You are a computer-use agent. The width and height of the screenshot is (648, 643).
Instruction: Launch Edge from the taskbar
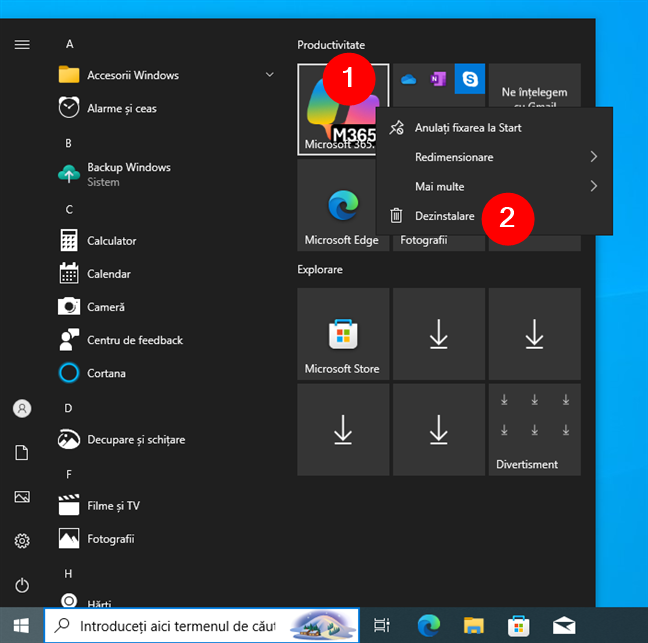pyautogui.click(x=429, y=625)
